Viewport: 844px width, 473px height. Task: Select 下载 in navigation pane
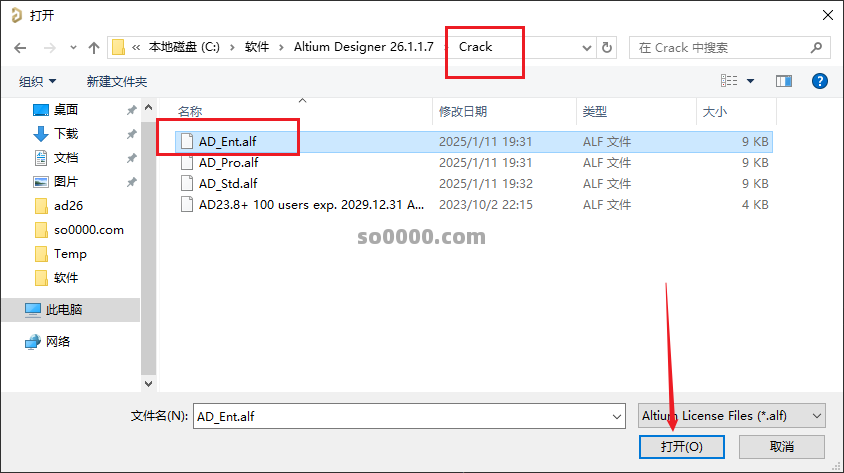pyautogui.click(x=66, y=133)
